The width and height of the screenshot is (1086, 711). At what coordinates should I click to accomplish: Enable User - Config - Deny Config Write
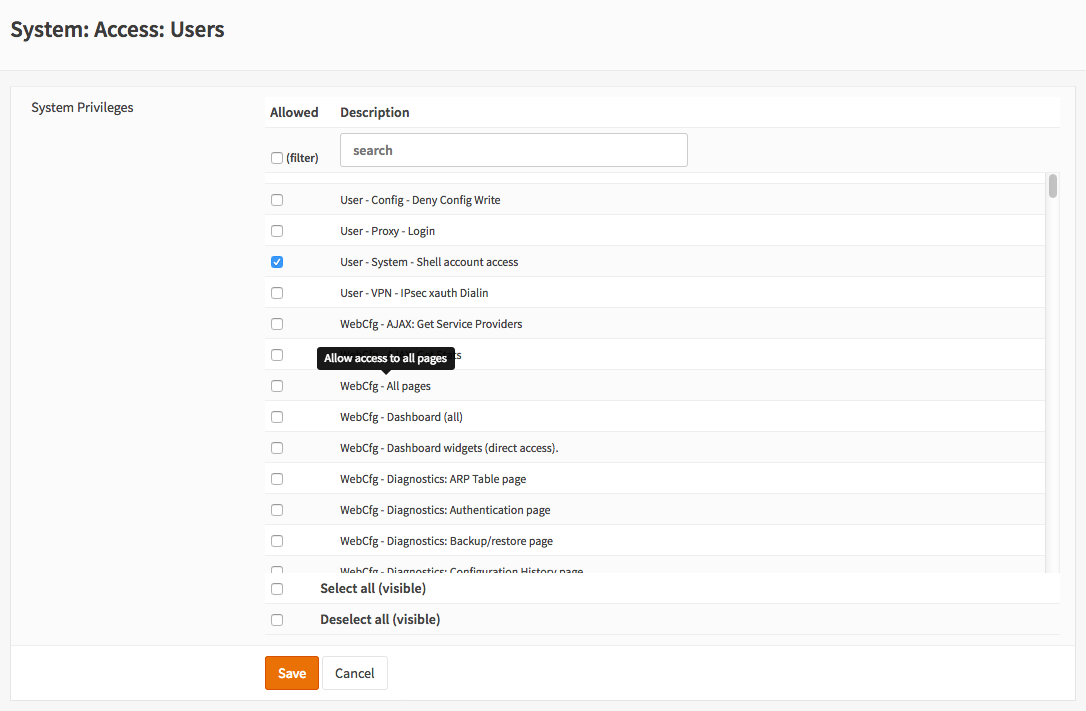[277, 200]
